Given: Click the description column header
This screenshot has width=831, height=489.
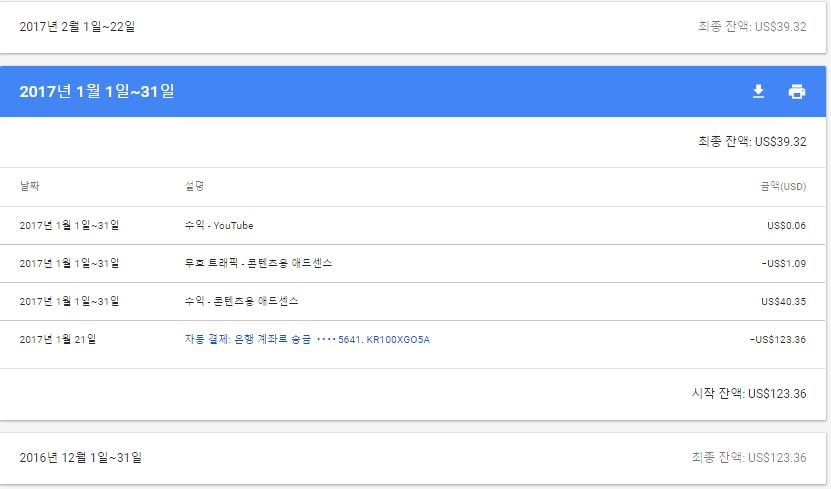Looking at the screenshot, I should pos(194,186).
